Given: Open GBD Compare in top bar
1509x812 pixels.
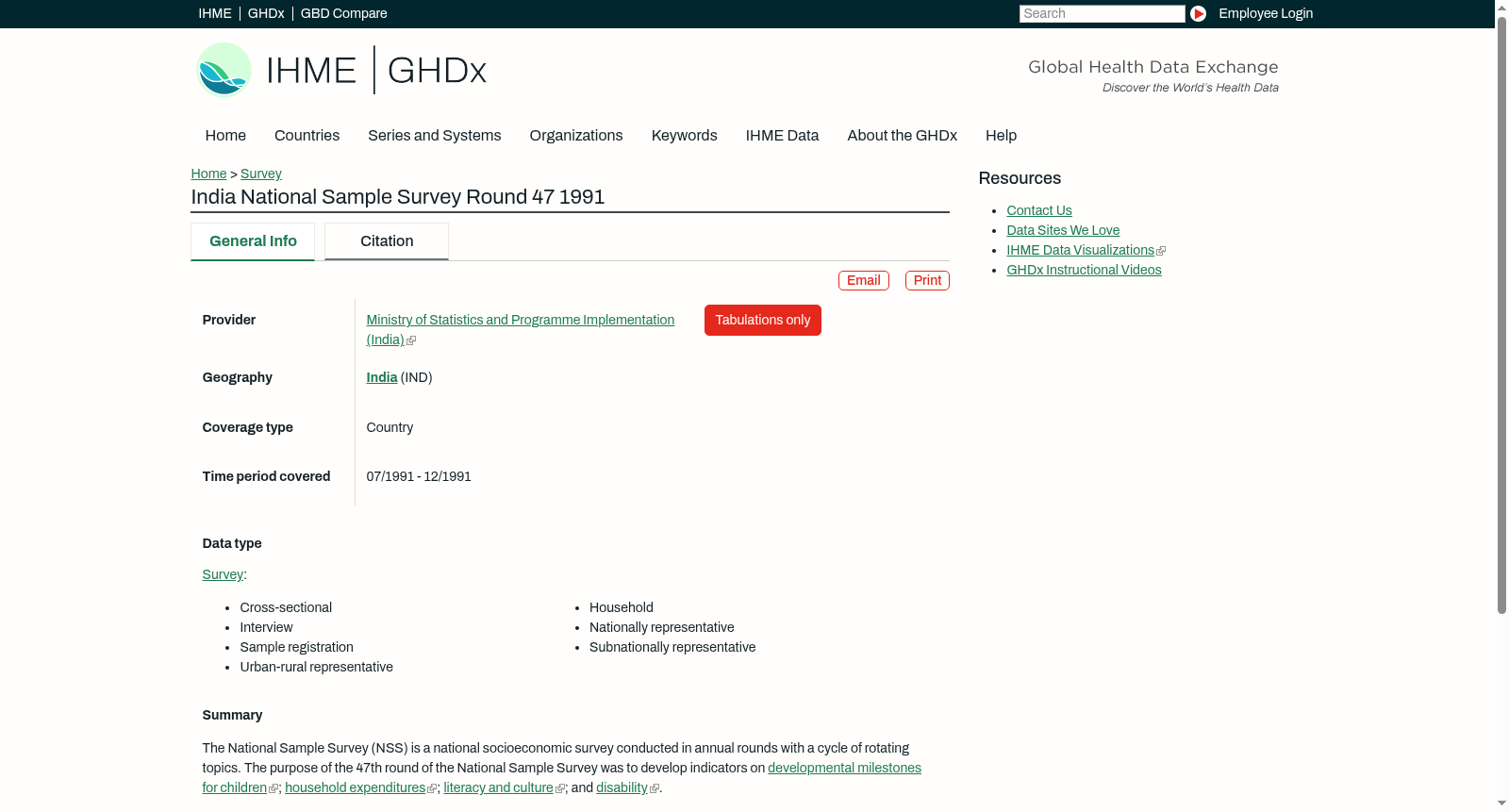Looking at the screenshot, I should click(343, 13).
